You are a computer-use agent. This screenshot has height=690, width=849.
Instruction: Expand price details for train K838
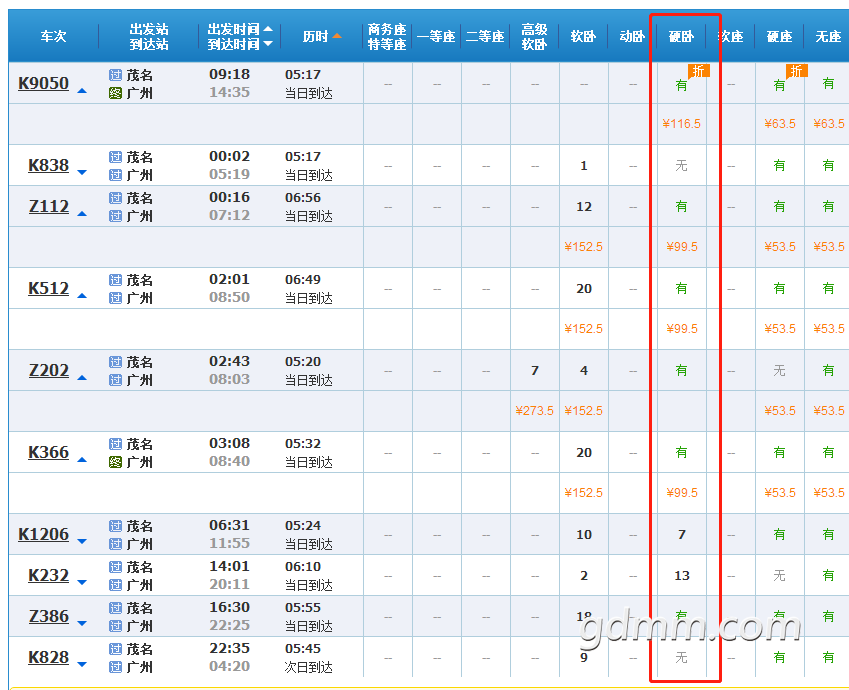[82, 172]
